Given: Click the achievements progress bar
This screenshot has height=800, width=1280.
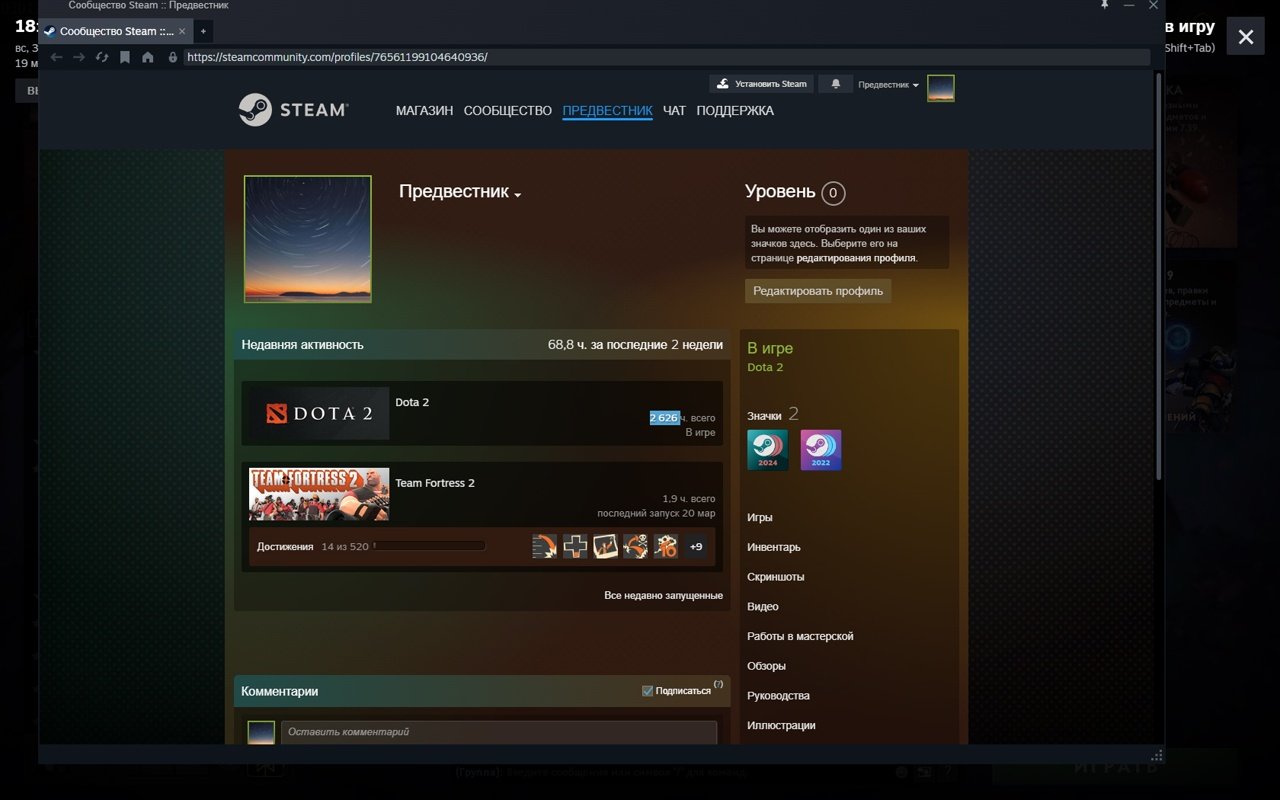Looking at the screenshot, I should pyautogui.click(x=429, y=546).
